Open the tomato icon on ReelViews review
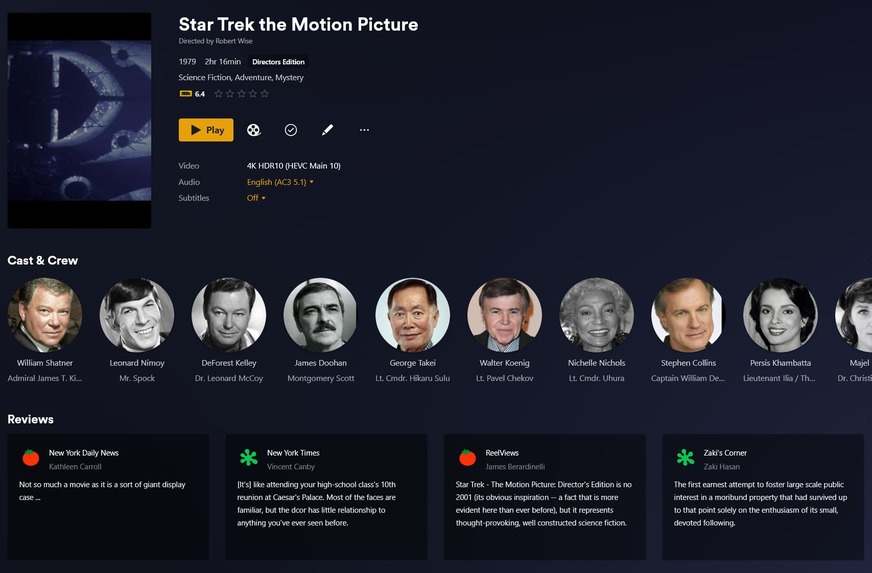This screenshot has height=573, width=872. (x=467, y=458)
